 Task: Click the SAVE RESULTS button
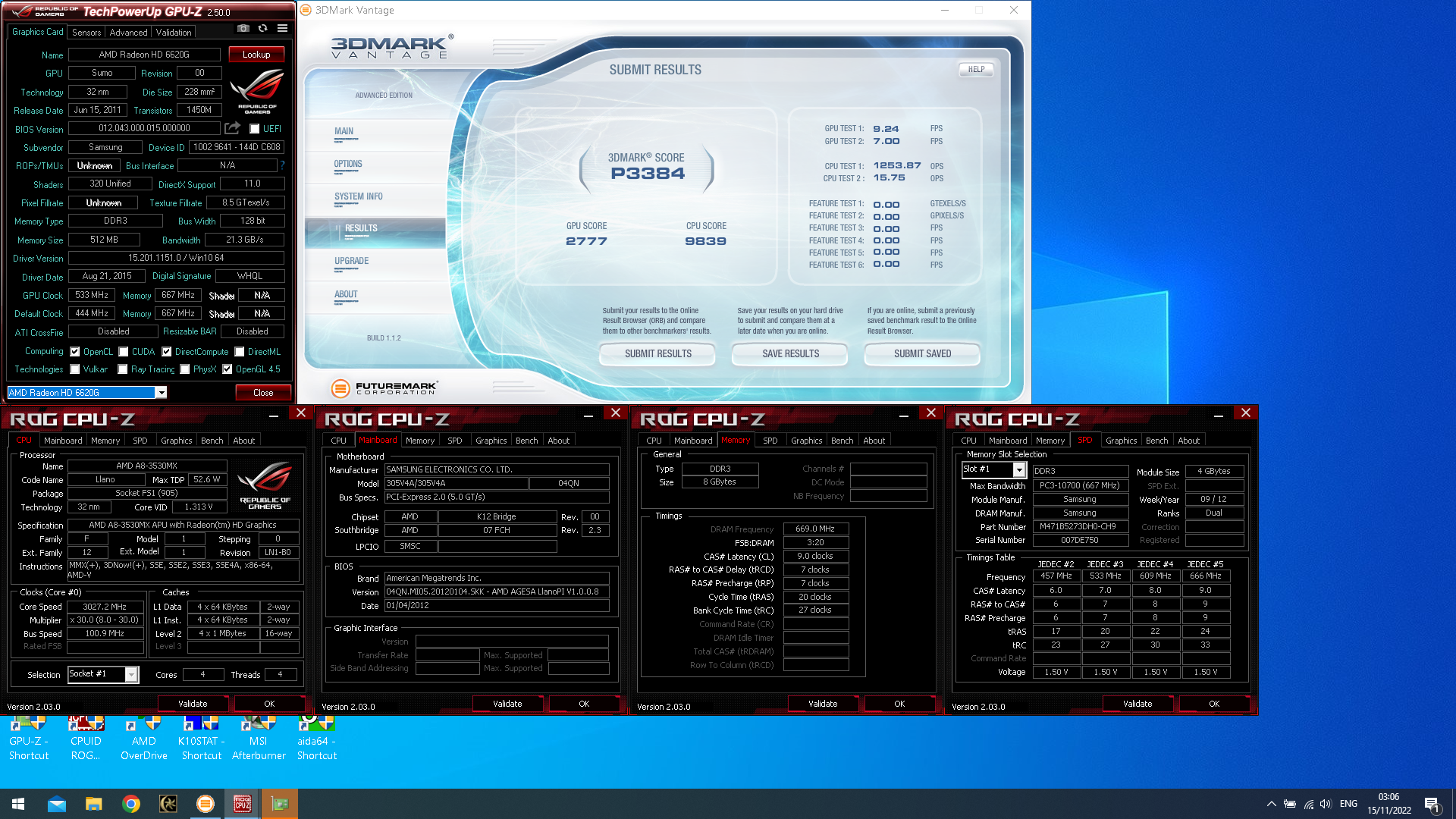coord(790,353)
